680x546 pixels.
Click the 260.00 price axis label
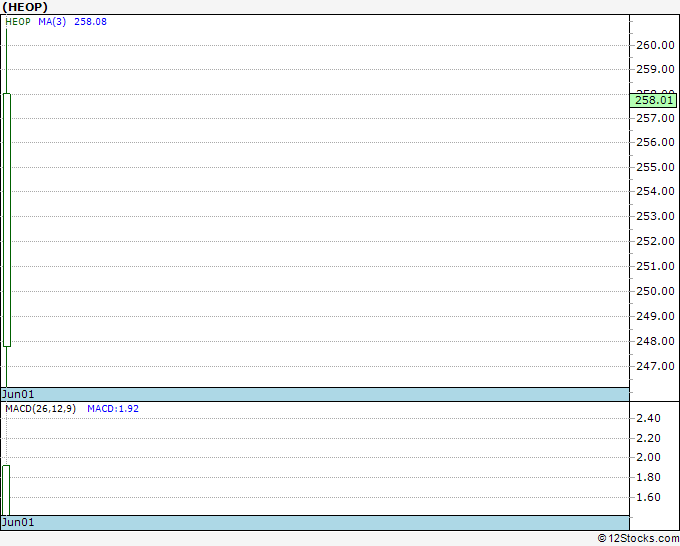point(655,45)
